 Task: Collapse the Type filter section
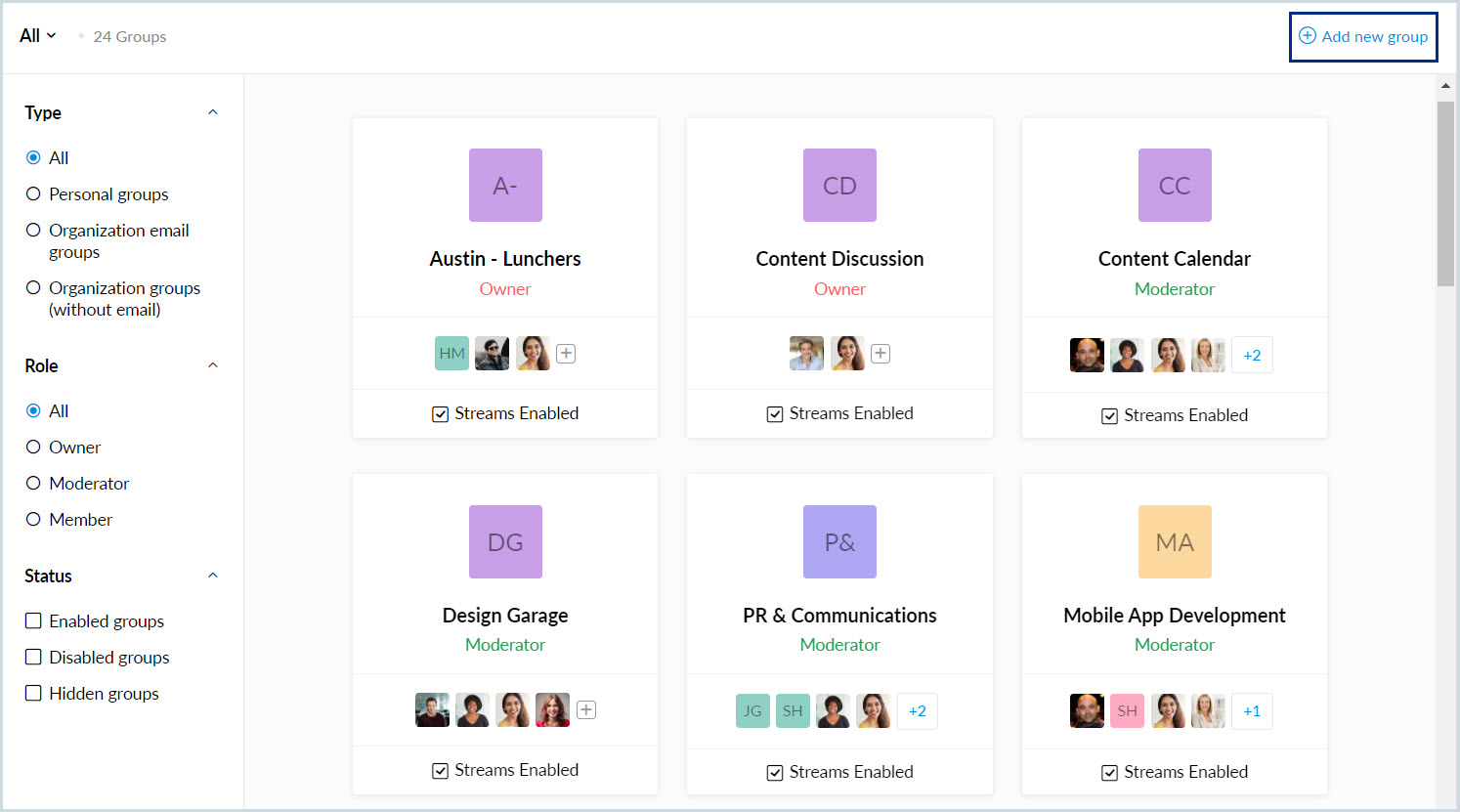pos(213,112)
